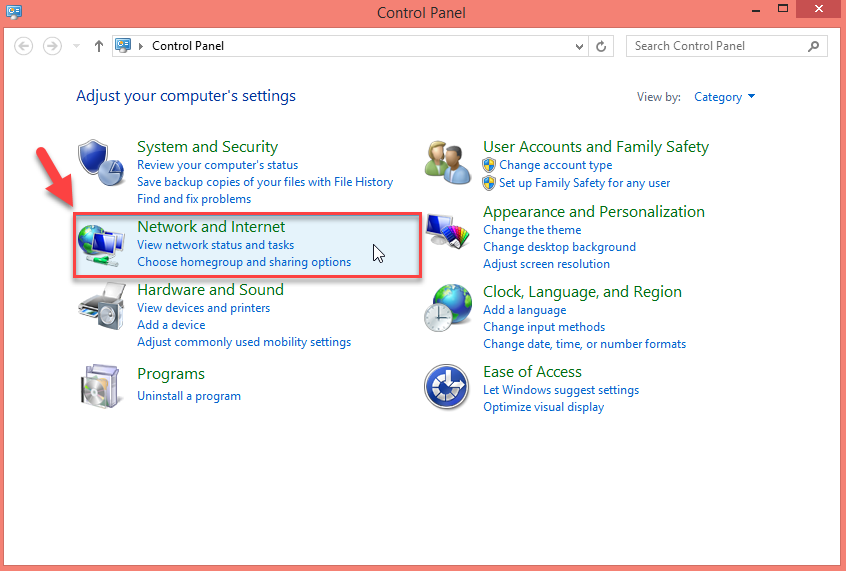Open Adjust screen resolution link
846x571 pixels.
pos(546,264)
